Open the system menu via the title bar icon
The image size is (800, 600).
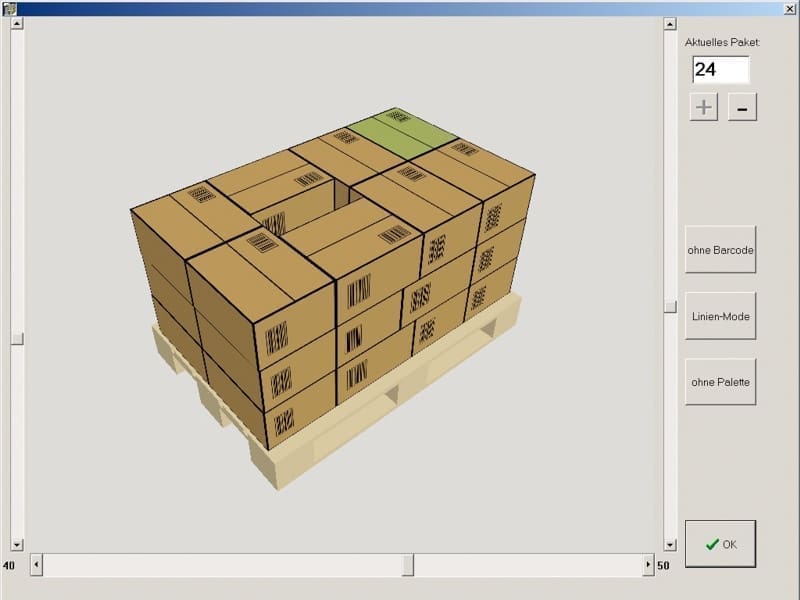pos(8,7)
